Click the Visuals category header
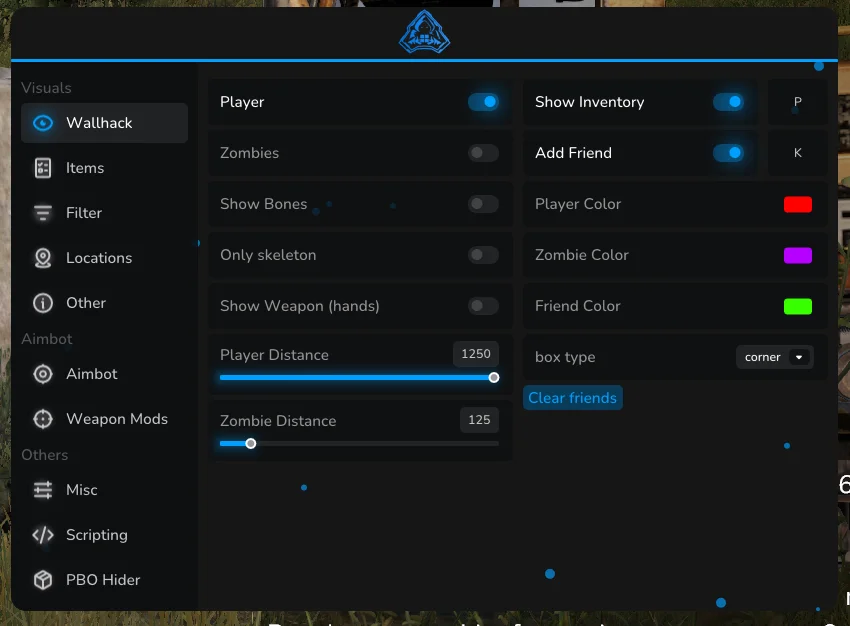Viewport: 850px width, 626px height. 44,87
